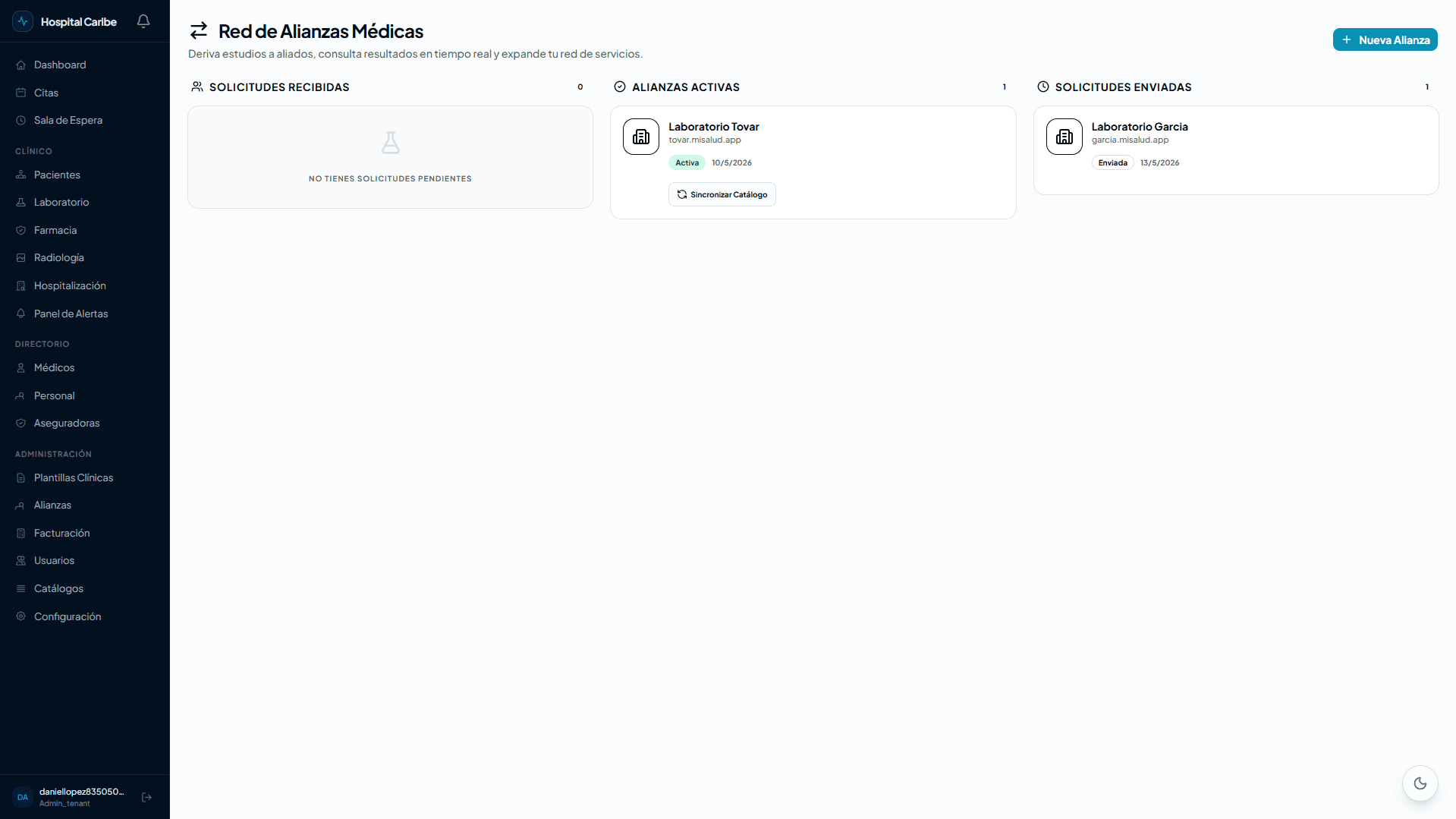Open Panel de Alertas

click(x=85, y=313)
